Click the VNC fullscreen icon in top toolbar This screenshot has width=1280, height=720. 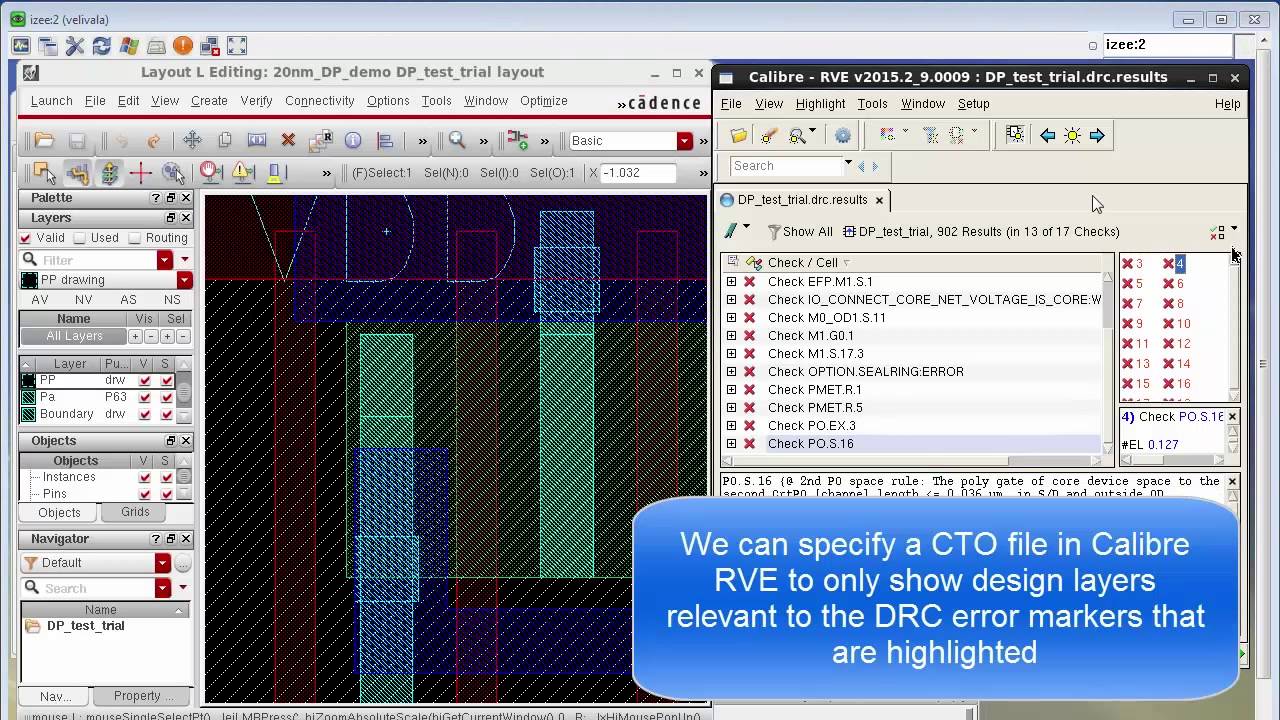236,46
